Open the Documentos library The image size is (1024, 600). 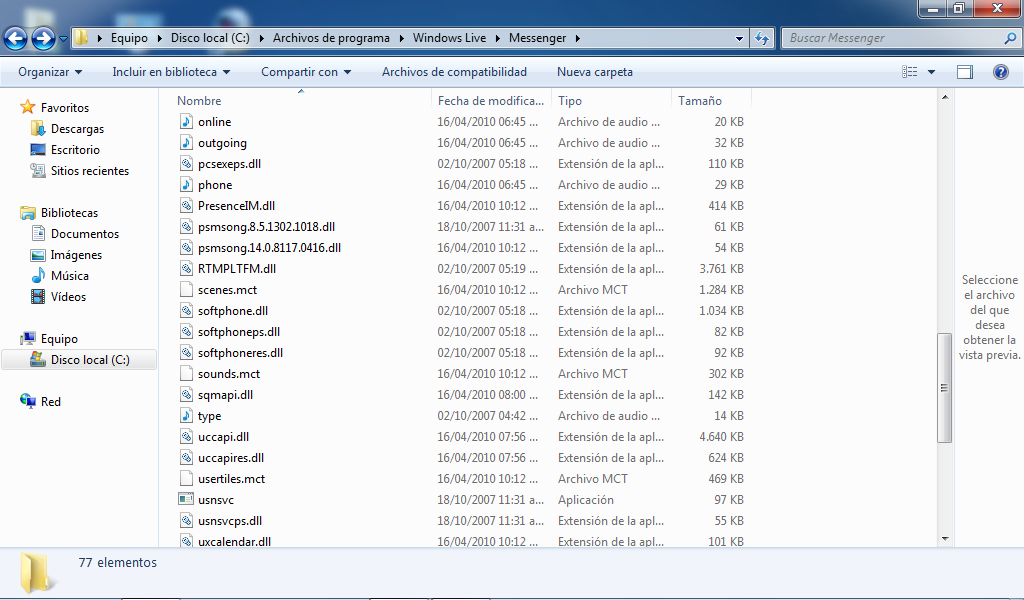85,234
